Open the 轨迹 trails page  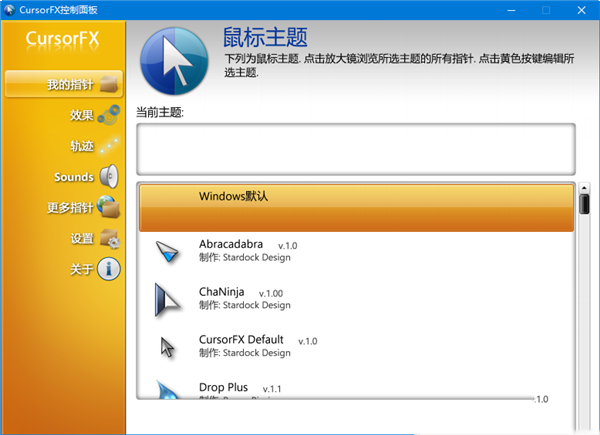point(82,146)
